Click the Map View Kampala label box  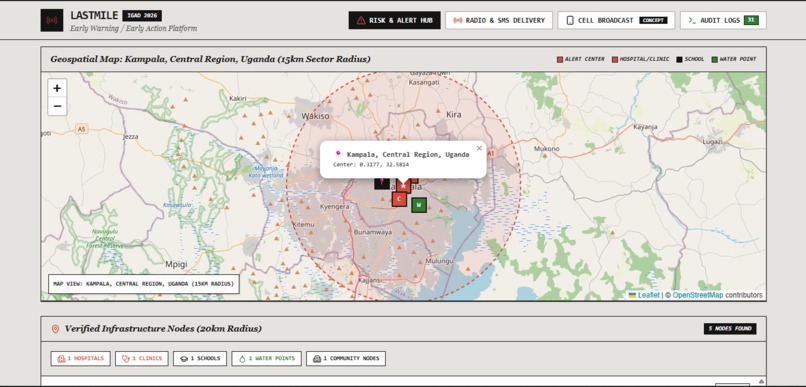tap(144, 284)
